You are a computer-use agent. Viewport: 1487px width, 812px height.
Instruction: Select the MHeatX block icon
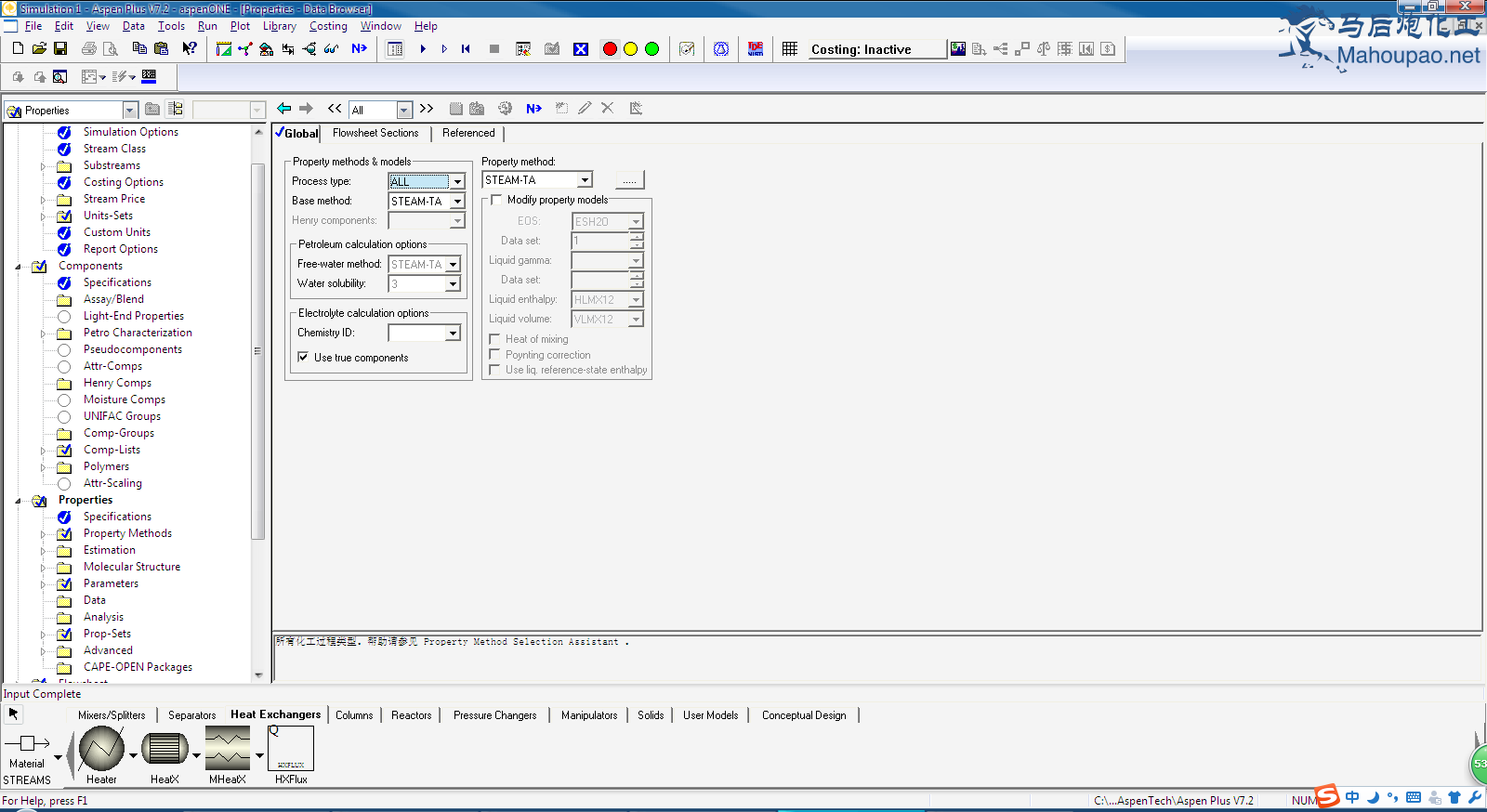pyautogui.click(x=228, y=749)
